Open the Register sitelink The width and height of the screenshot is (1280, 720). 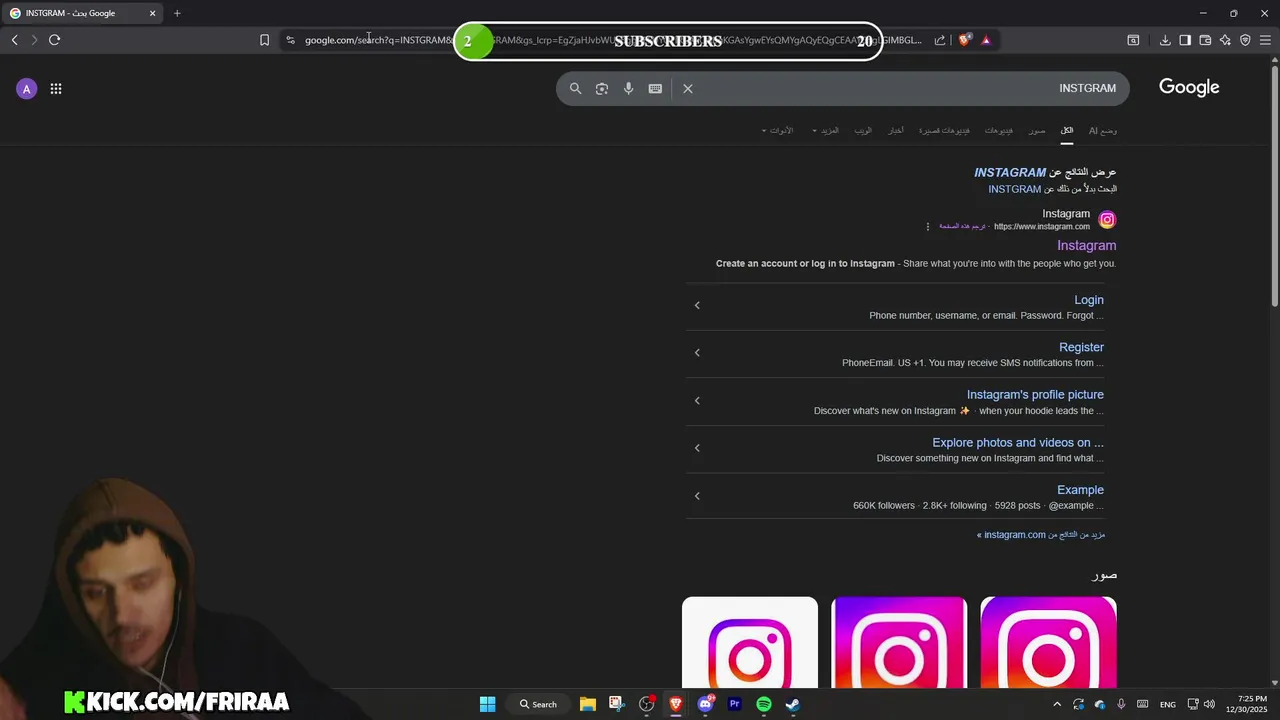pos(1081,347)
